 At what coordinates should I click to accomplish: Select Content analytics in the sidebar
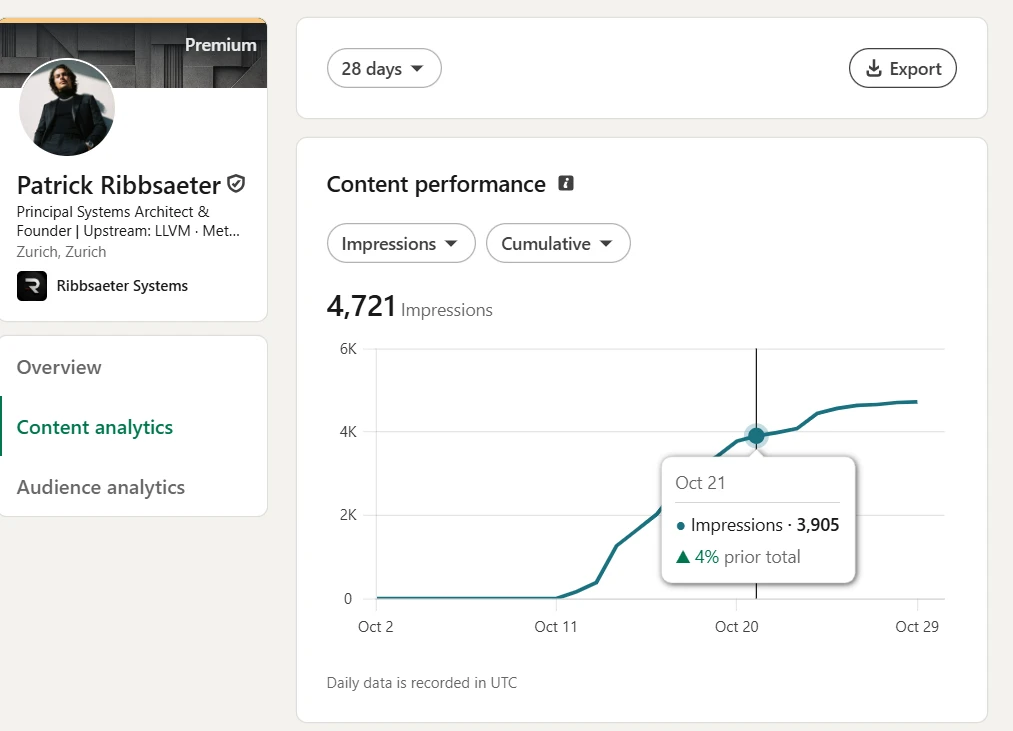pyautogui.click(x=95, y=427)
